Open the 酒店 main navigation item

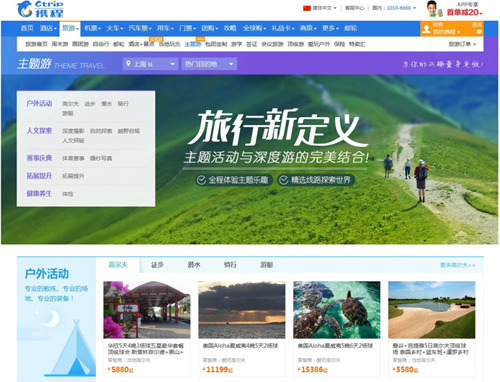[x=48, y=28]
